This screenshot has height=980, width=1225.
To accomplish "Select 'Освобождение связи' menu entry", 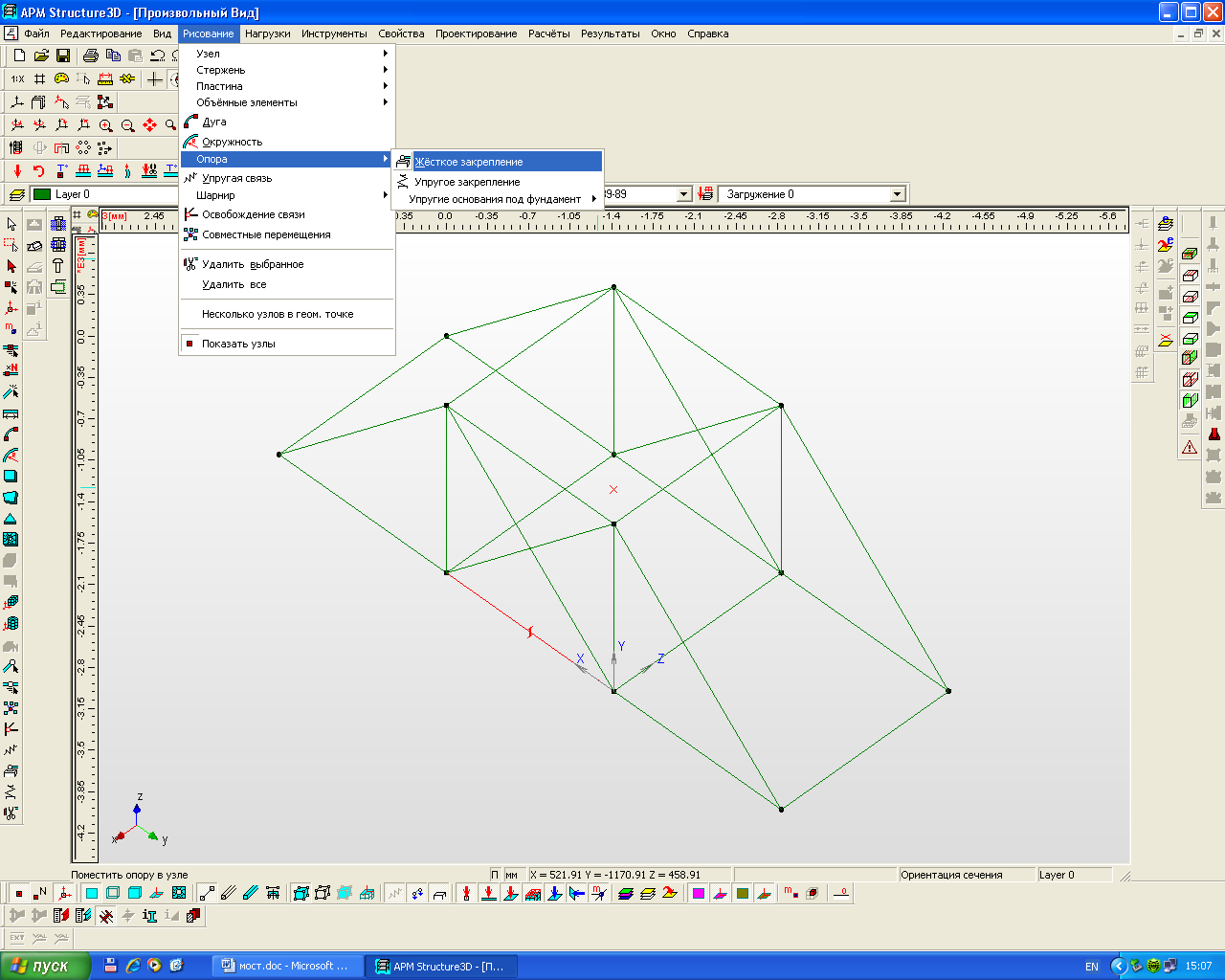I will 287,214.
